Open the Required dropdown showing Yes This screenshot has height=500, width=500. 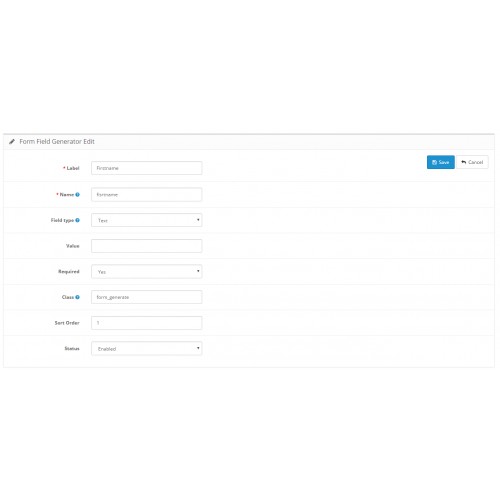tap(147, 272)
